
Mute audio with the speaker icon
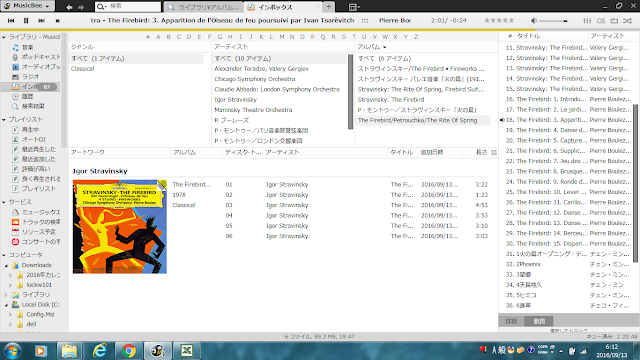(534, 20)
